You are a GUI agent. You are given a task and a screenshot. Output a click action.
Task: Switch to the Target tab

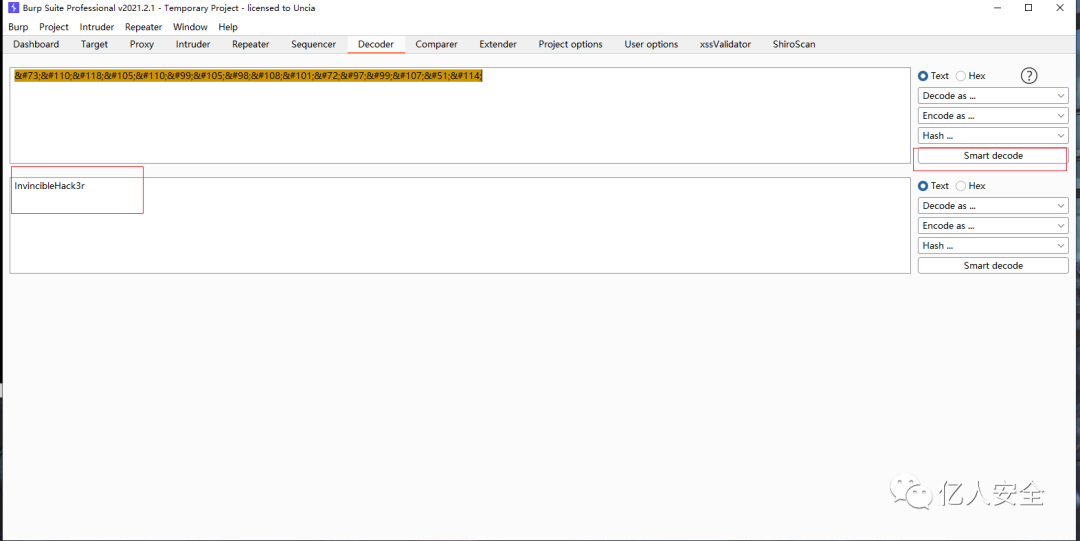point(94,44)
